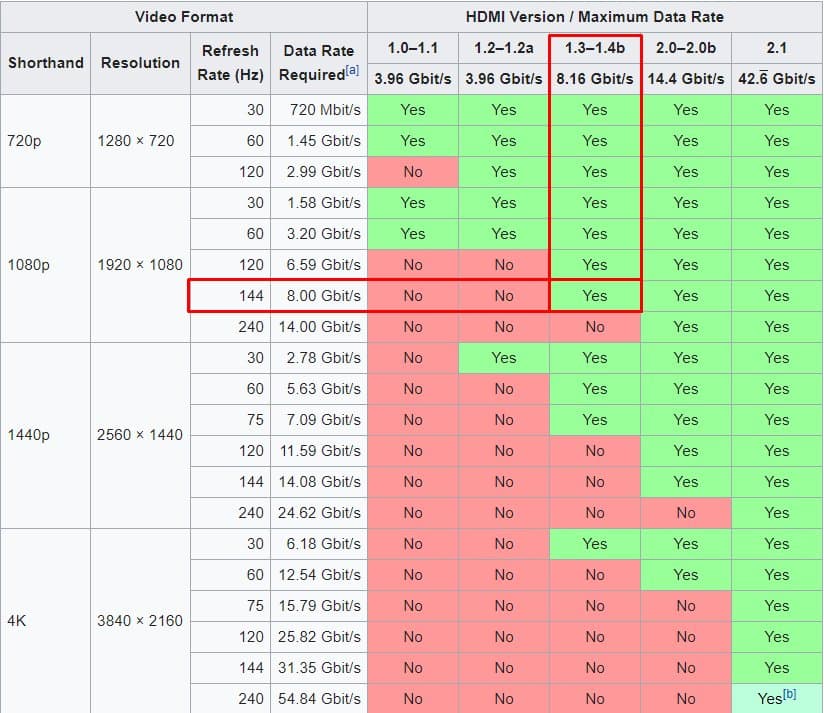Click the '720 Mbit/s' data rate cell
The height and width of the screenshot is (713, 824).
point(319,110)
